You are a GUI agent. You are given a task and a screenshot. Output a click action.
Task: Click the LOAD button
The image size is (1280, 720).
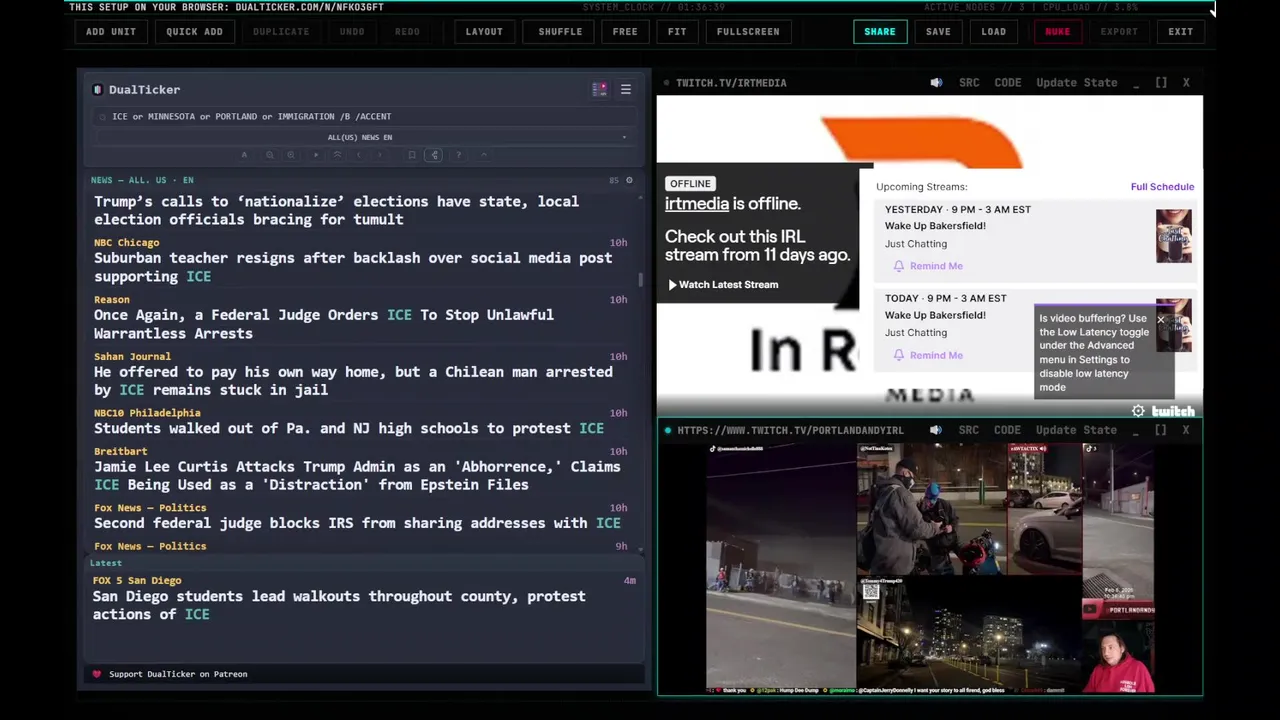coord(994,31)
